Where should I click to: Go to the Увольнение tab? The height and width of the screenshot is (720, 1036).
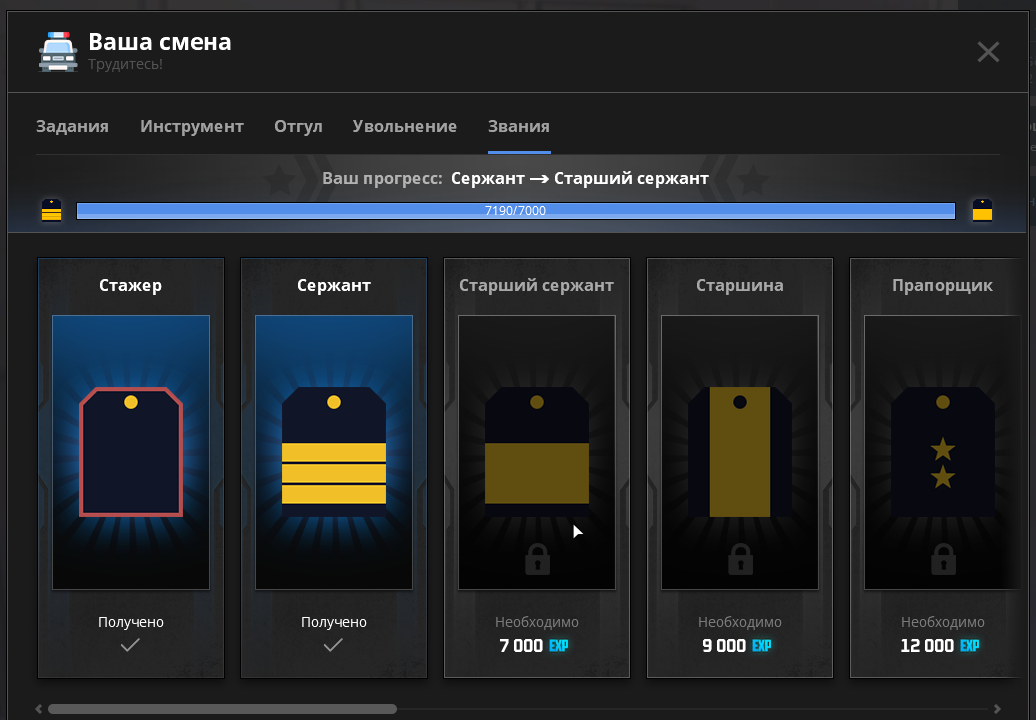point(404,127)
